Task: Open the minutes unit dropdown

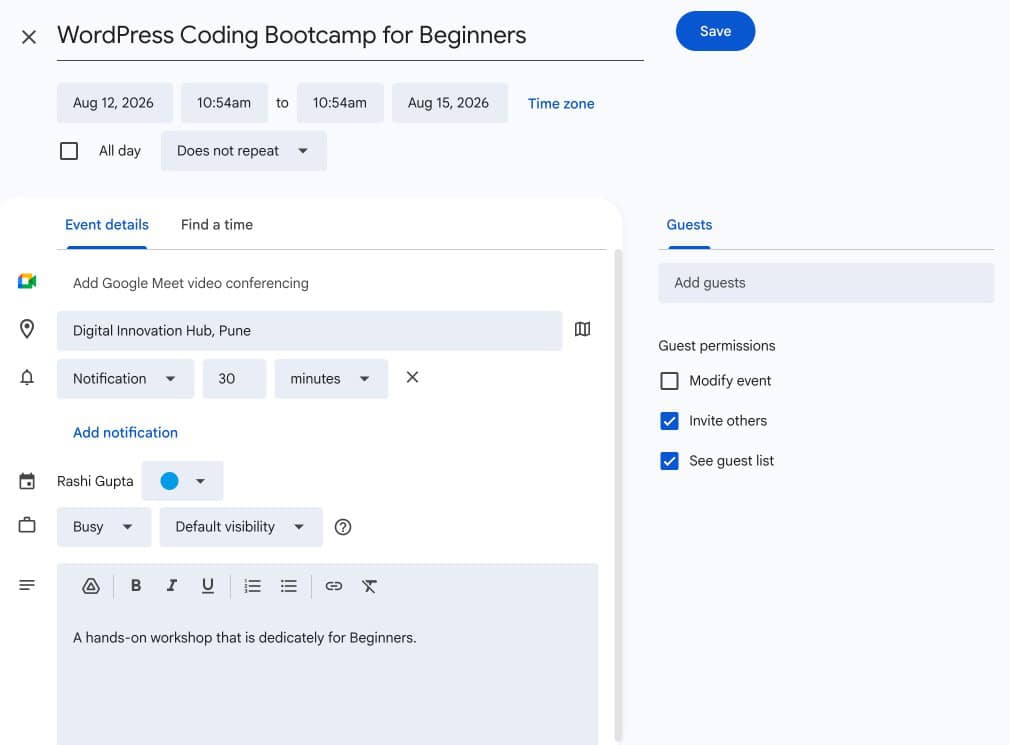Action: point(331,379)
